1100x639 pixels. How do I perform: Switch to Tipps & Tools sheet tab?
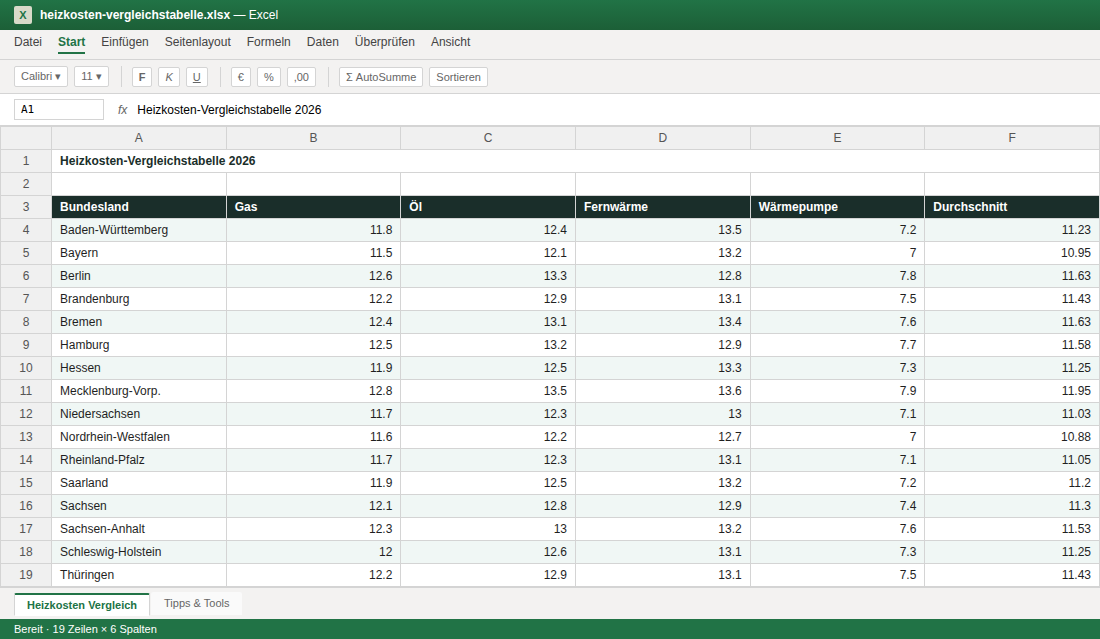point(196,603)
